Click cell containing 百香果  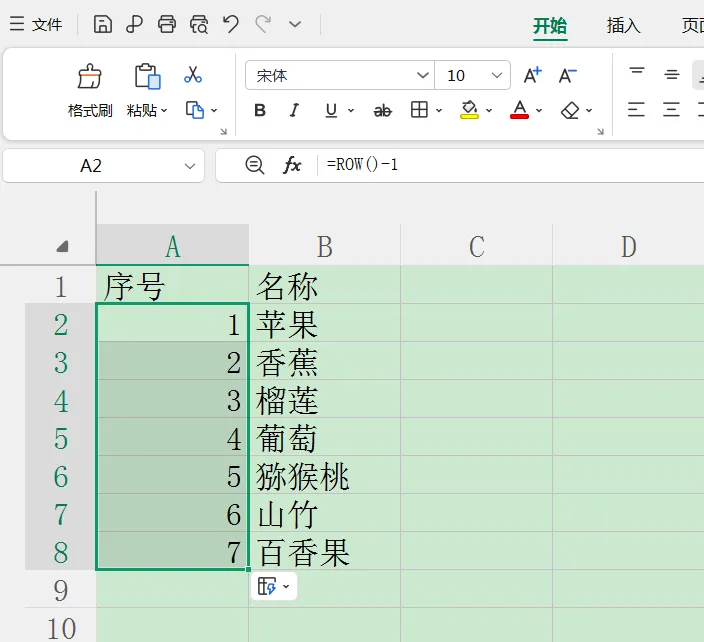pyautogui.click(x=325, y=552)
